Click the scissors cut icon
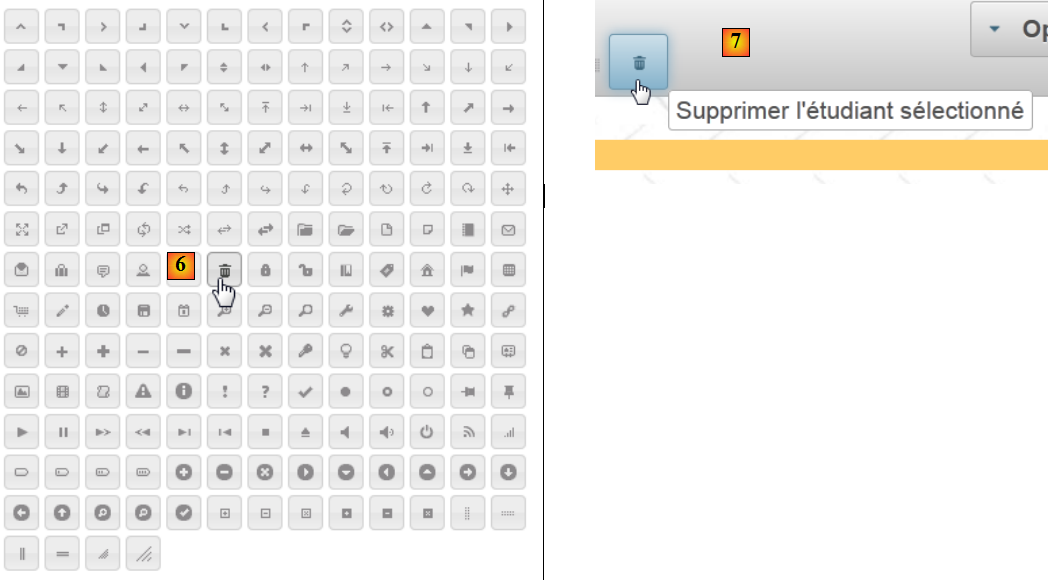The image size is (1051, 580). click(x=387, y=352)
